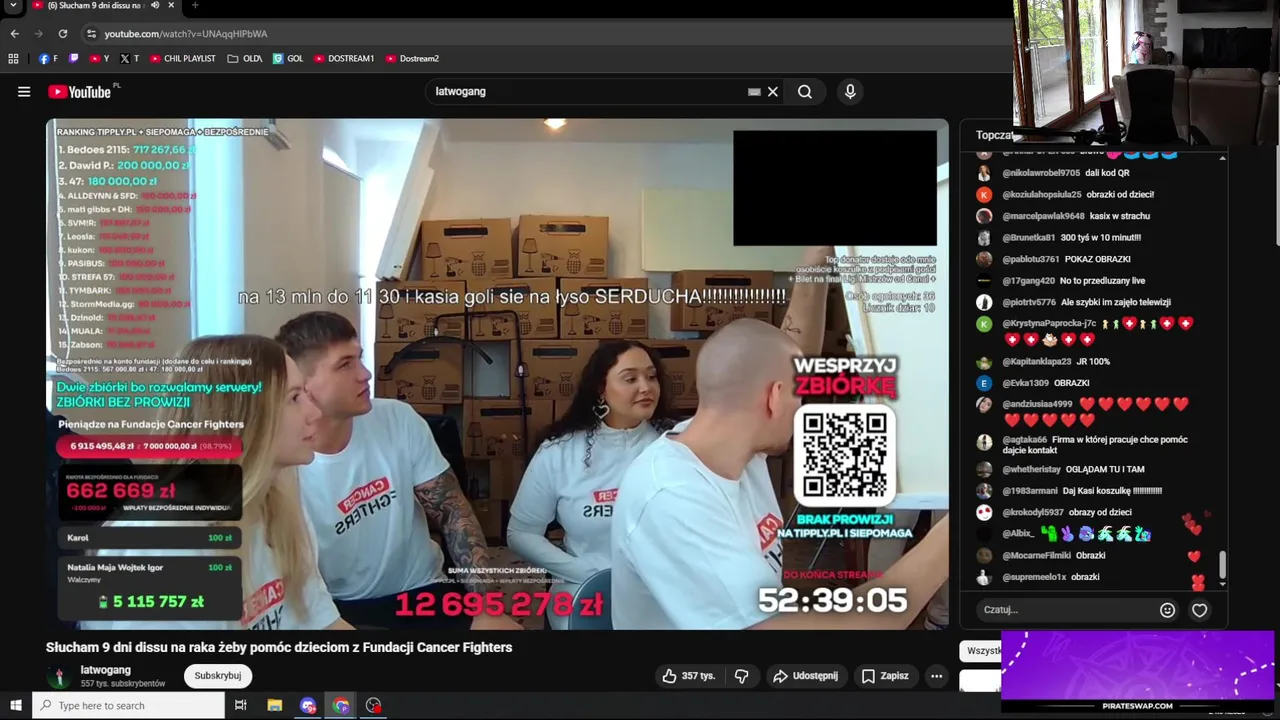Open the three-dot more actions menu
This screenshot has height=720, width=1280.
936,676
